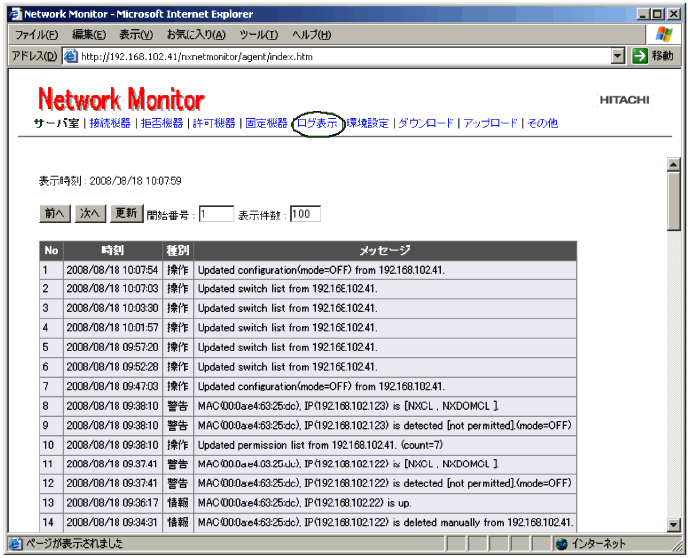The height and width of the screenshot is (558, 688).
Task: Click row 1 Updated configuration message
Action: [321, 270]
